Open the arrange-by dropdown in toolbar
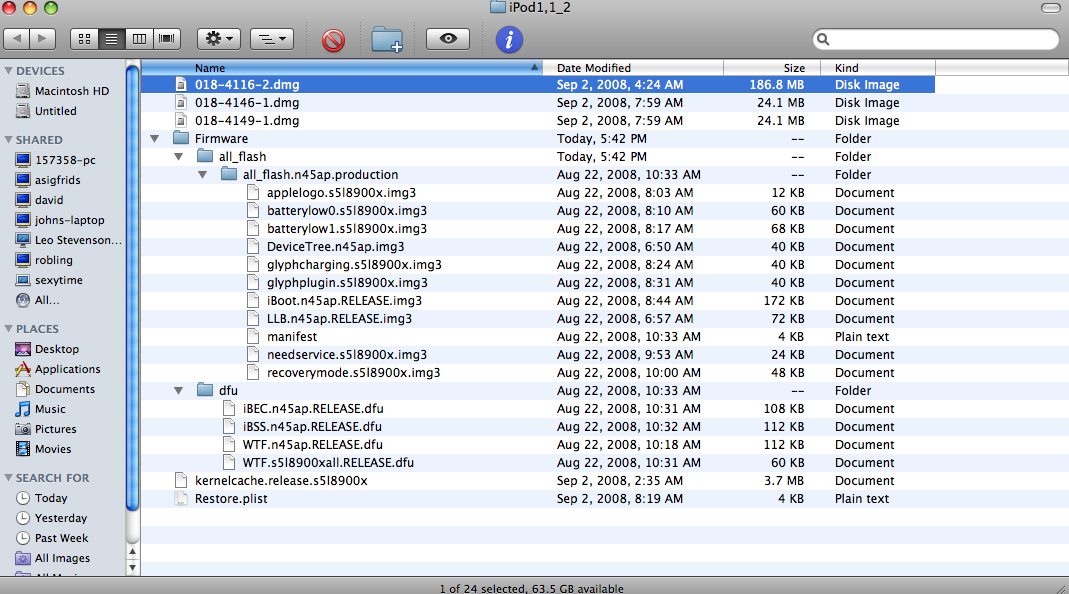Screen dimensions: 1069x594 [x=272, y=39]
